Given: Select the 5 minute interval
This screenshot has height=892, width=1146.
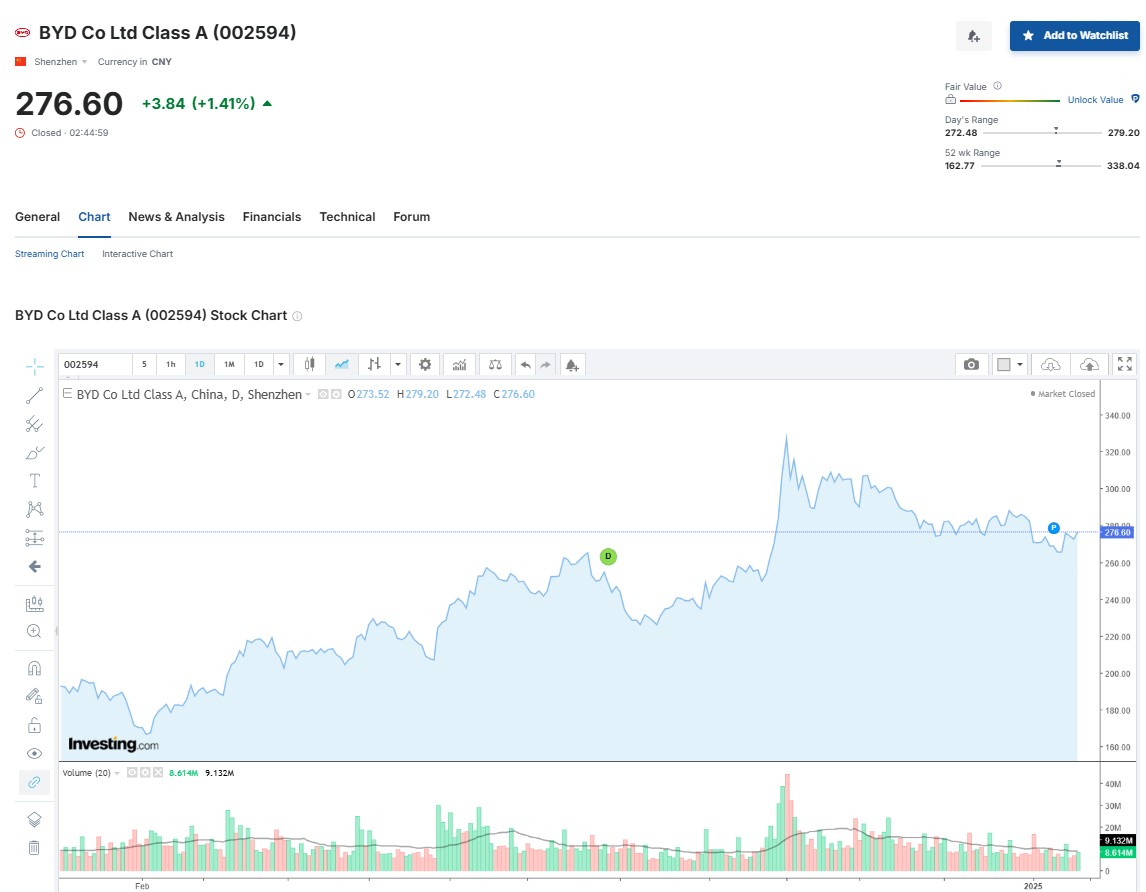Looking at the screenshot, I should [144, 364].
